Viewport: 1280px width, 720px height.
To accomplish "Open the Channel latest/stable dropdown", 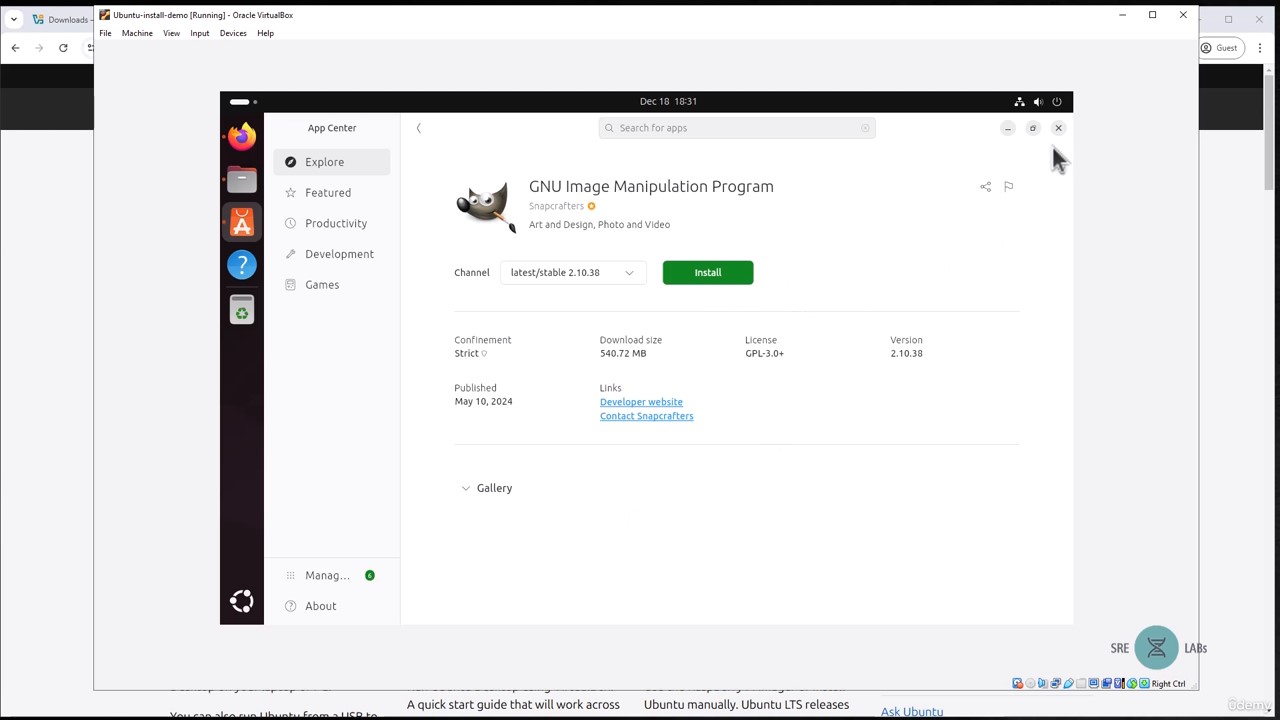I will coord(573,273).
